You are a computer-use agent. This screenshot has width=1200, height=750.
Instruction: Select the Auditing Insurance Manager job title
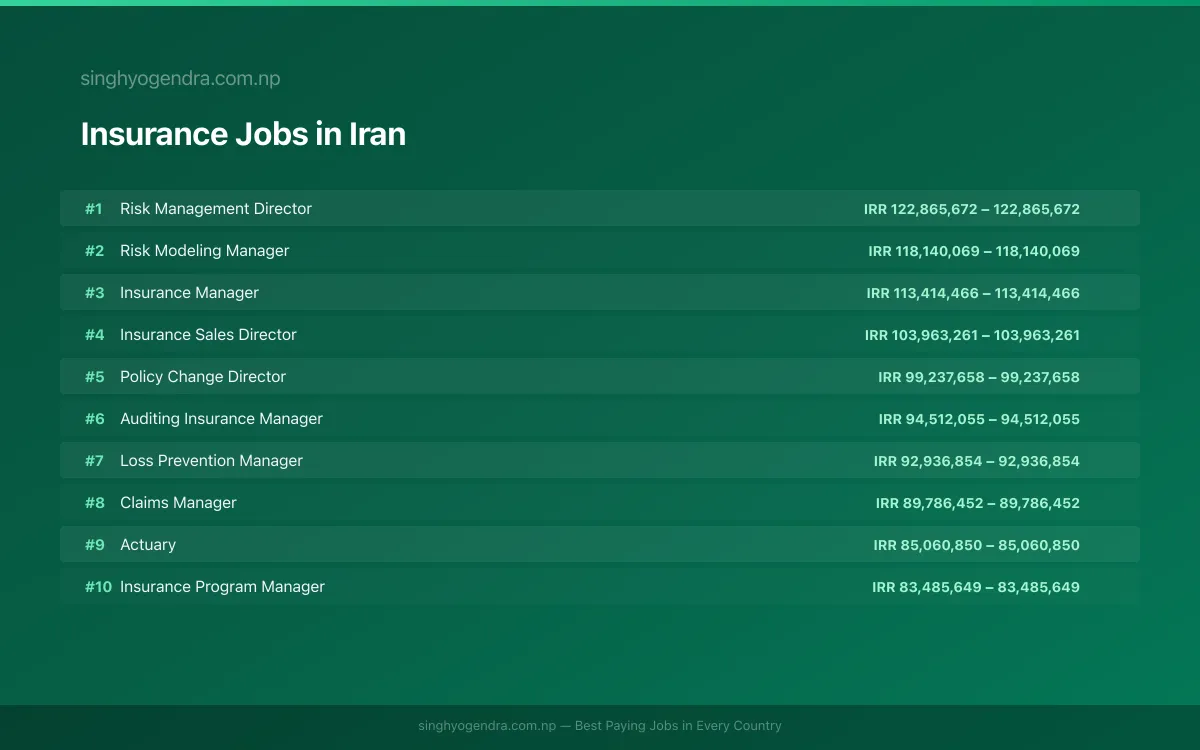221,419
